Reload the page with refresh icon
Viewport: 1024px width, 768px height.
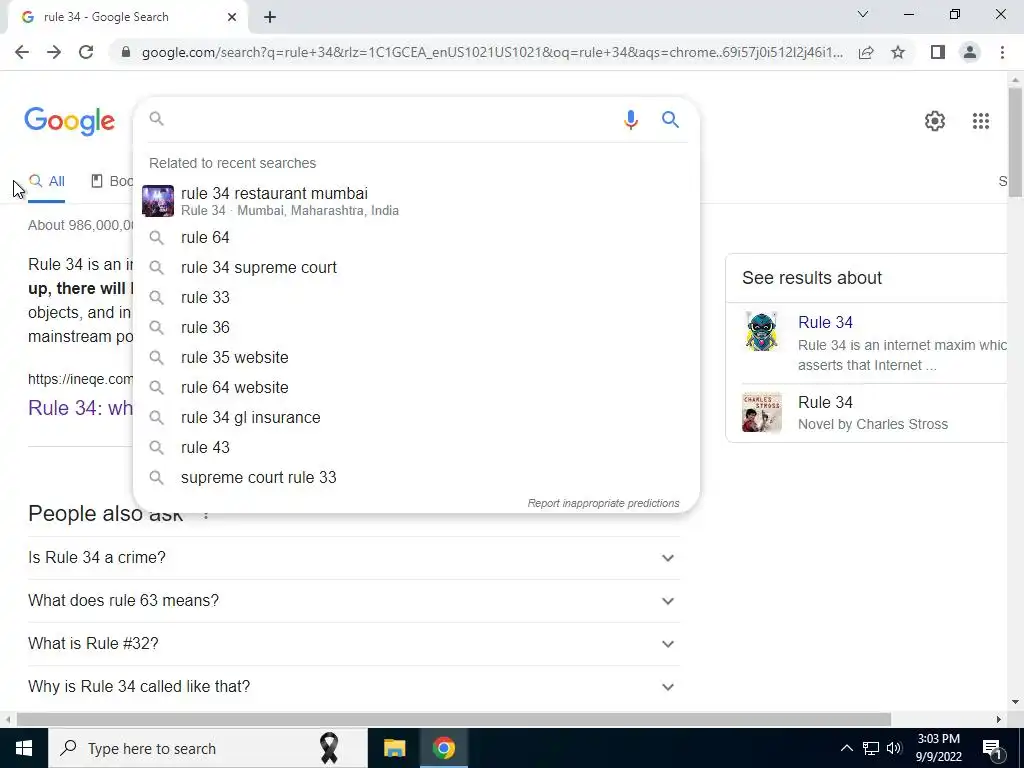(86, 52)
